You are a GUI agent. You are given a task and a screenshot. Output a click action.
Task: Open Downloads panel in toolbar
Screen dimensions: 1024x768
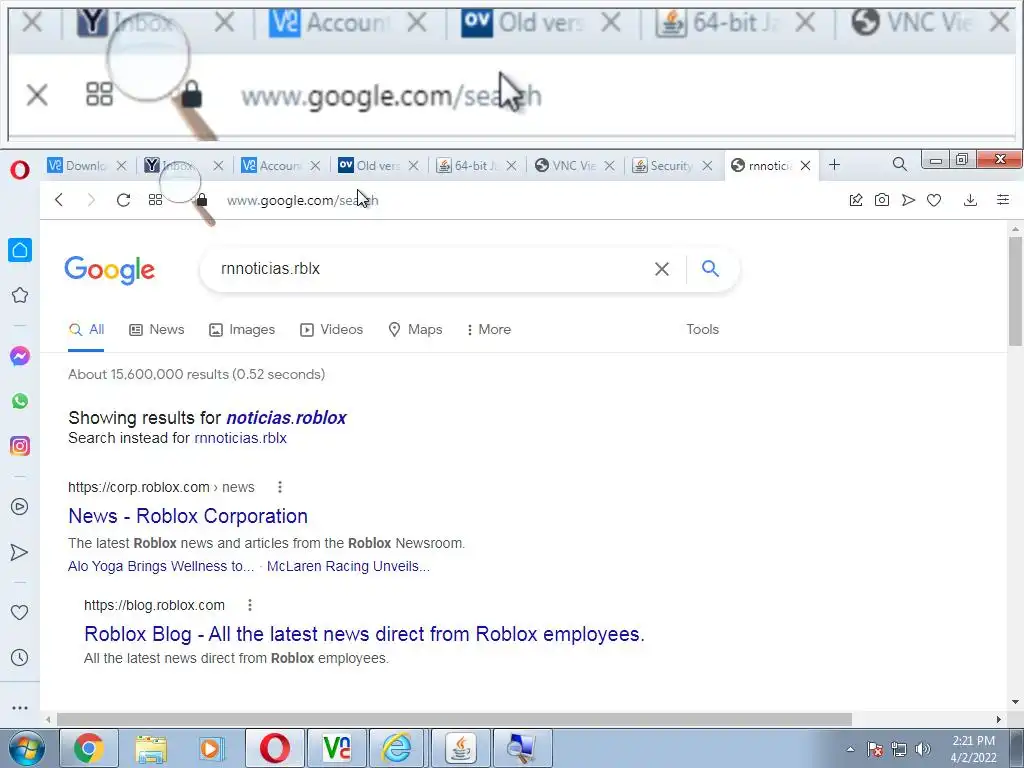970,200
